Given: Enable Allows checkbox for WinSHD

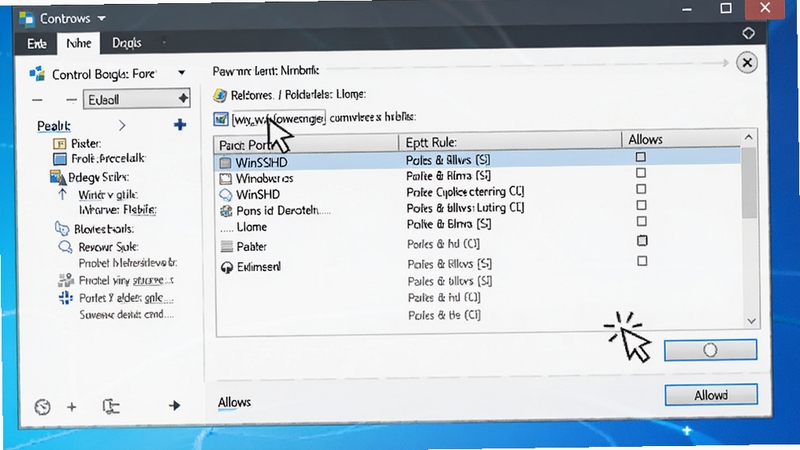Looking at the screenshot, I should pyautogui.click(x=641, y=189).
